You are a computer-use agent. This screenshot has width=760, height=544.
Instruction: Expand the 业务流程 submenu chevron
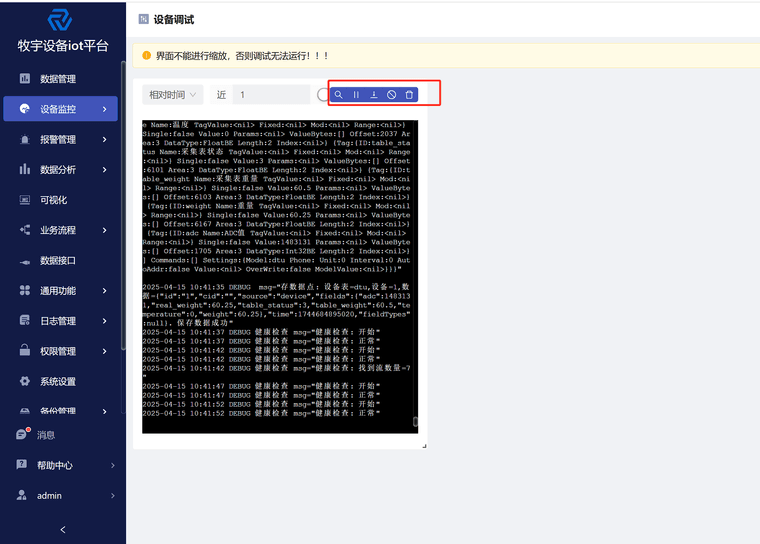pos(104,230)
